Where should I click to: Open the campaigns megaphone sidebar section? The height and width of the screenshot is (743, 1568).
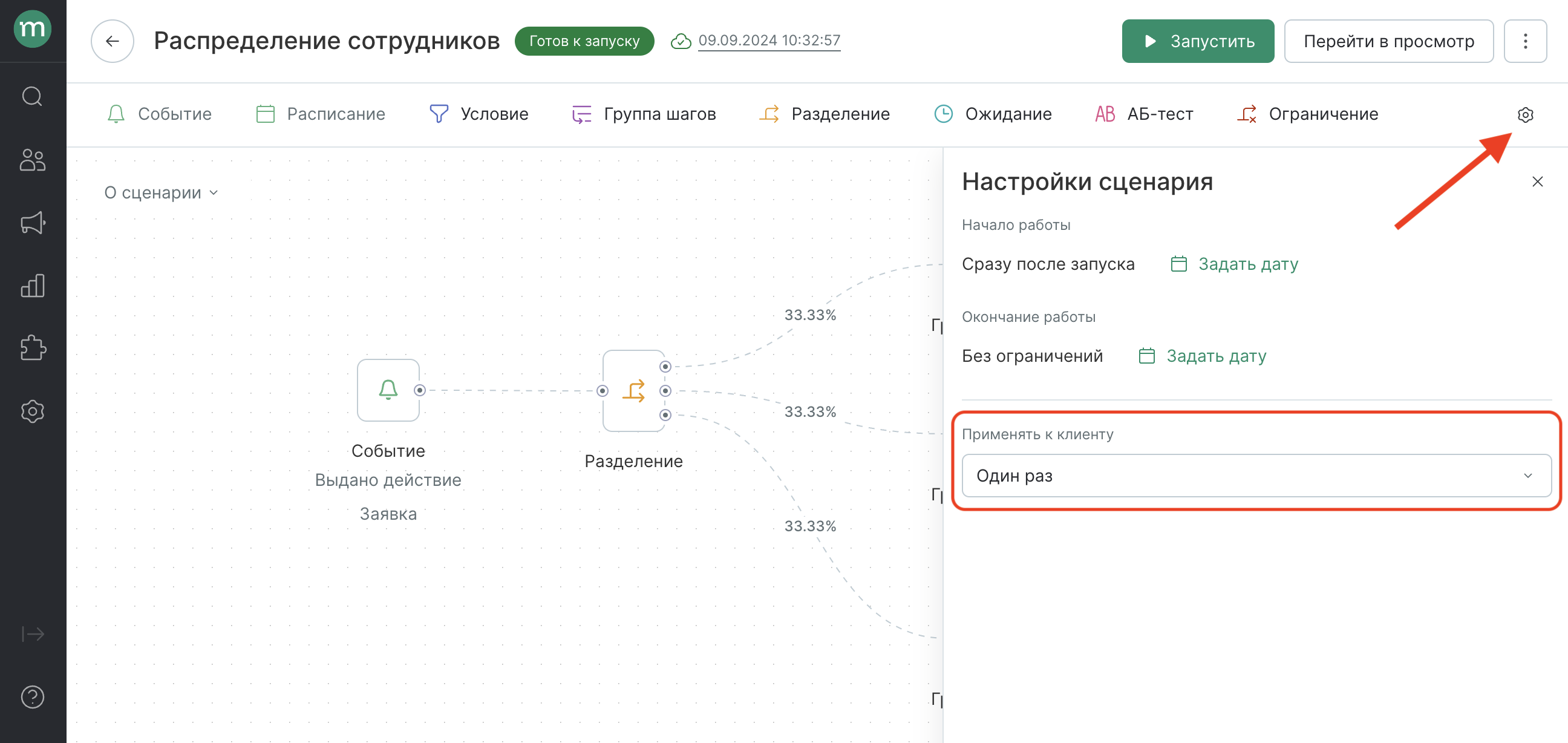[33, 222]
